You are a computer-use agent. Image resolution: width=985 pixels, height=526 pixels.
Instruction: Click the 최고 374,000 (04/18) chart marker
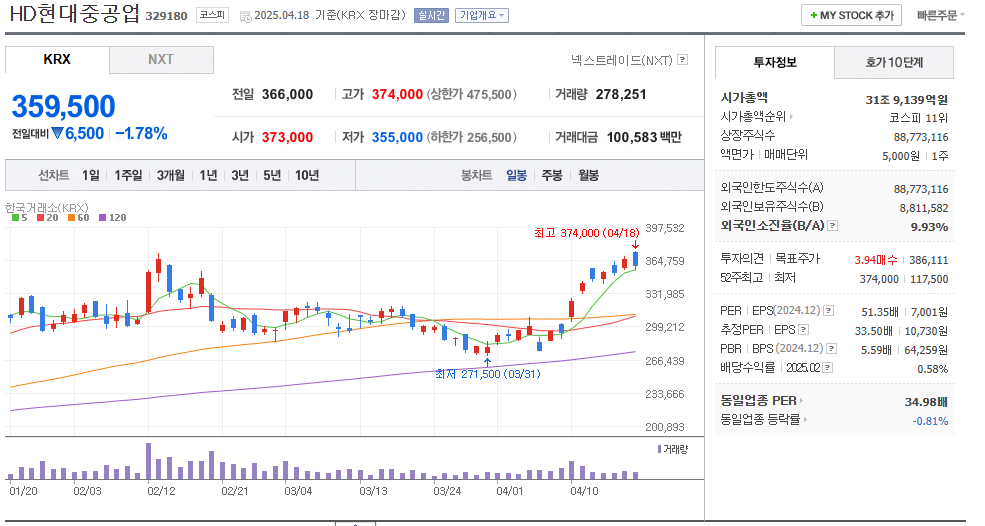586,233
